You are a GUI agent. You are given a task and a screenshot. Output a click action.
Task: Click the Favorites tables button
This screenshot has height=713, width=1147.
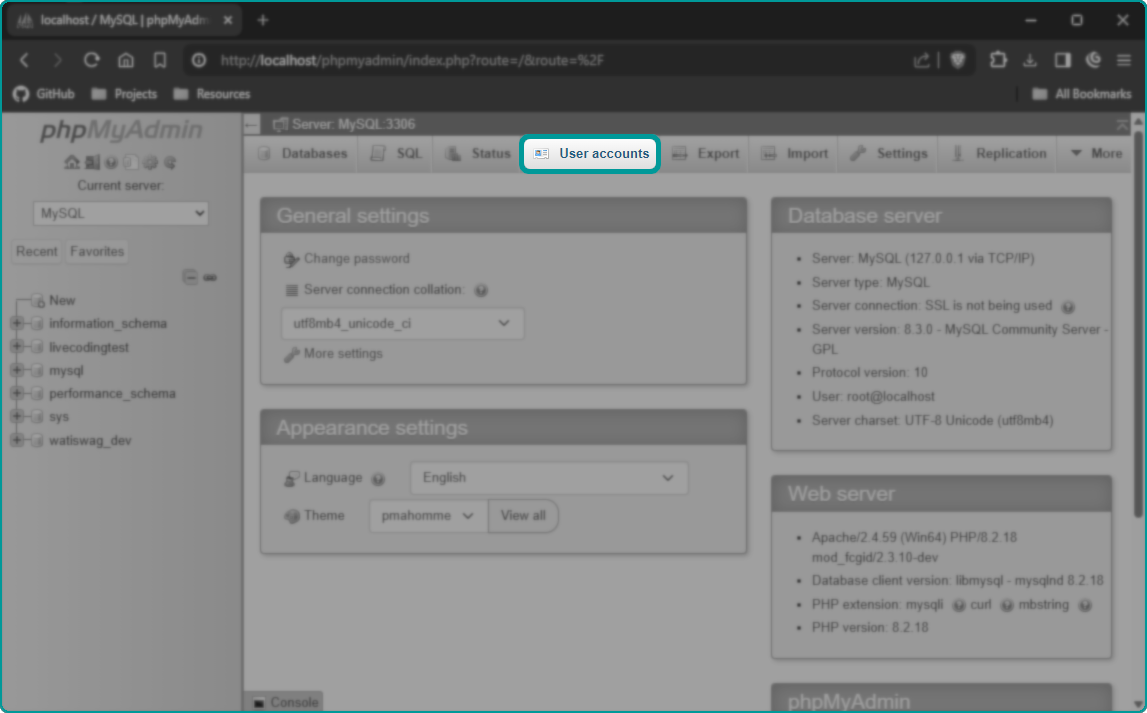click(x=97, y=252)
